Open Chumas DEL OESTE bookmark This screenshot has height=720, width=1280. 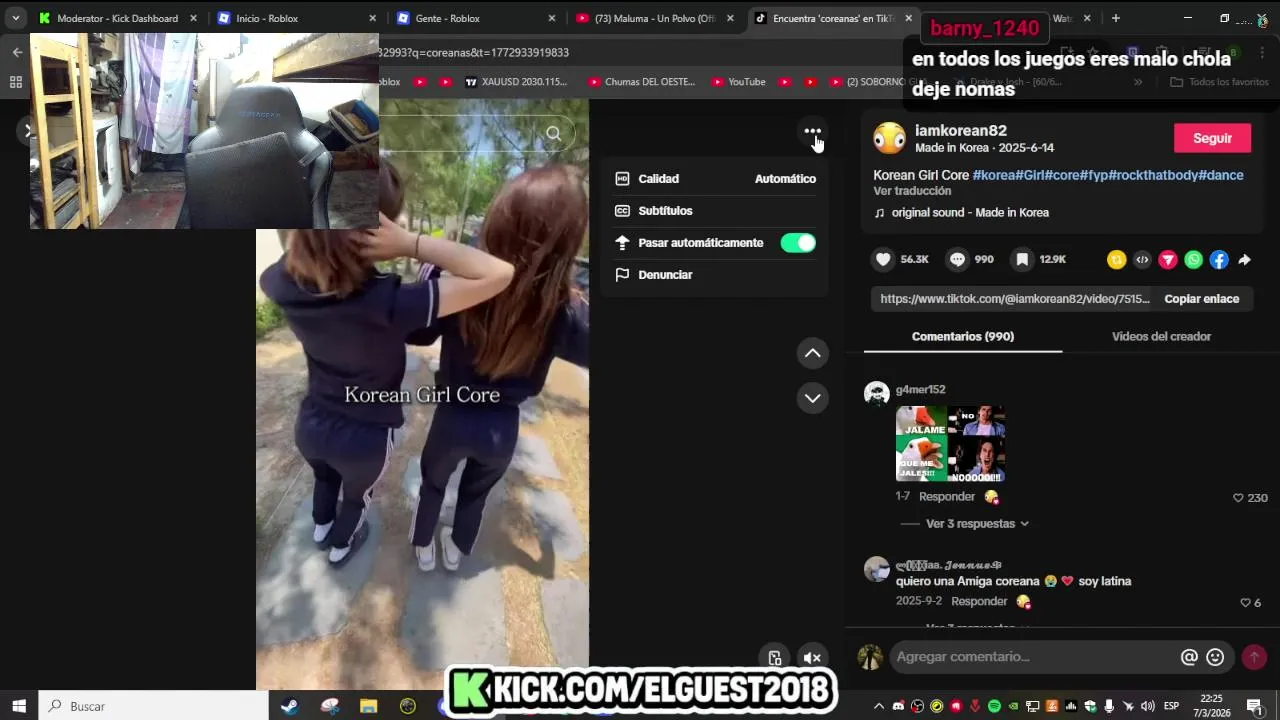pos(641,82)
